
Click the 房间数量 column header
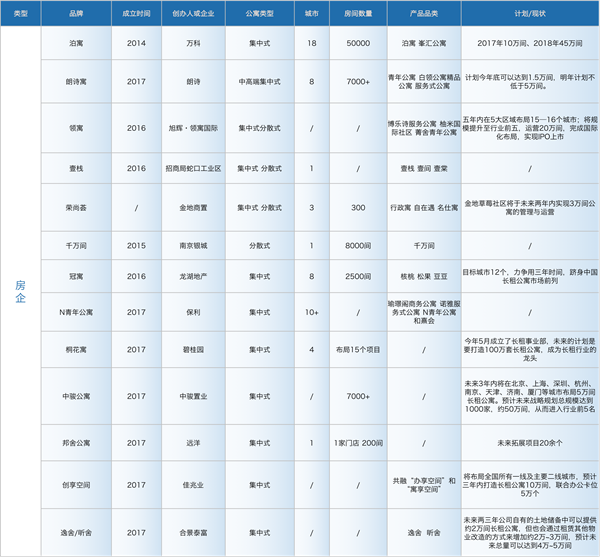[357, 16]
